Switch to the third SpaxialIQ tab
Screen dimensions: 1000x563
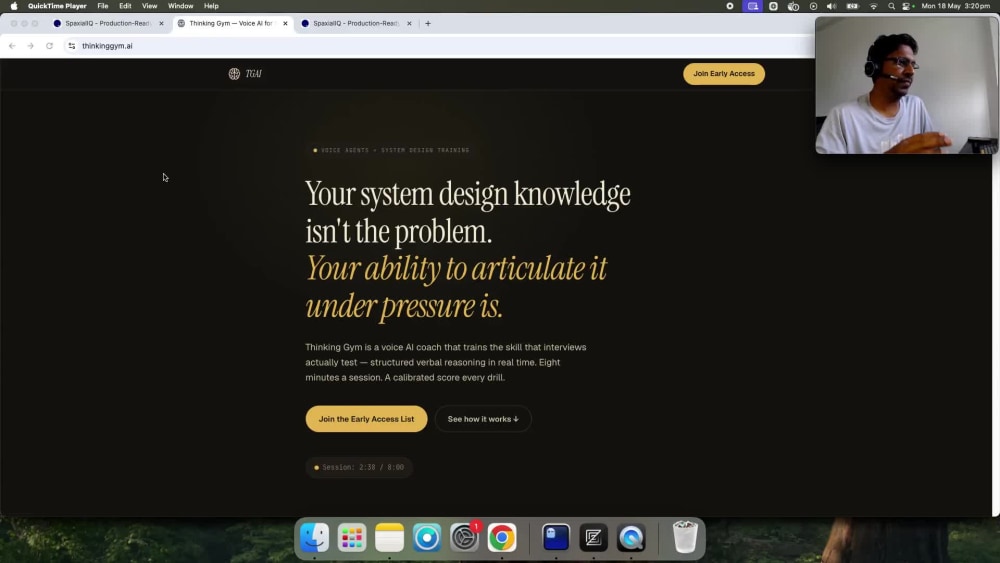(x=355, y=24)
